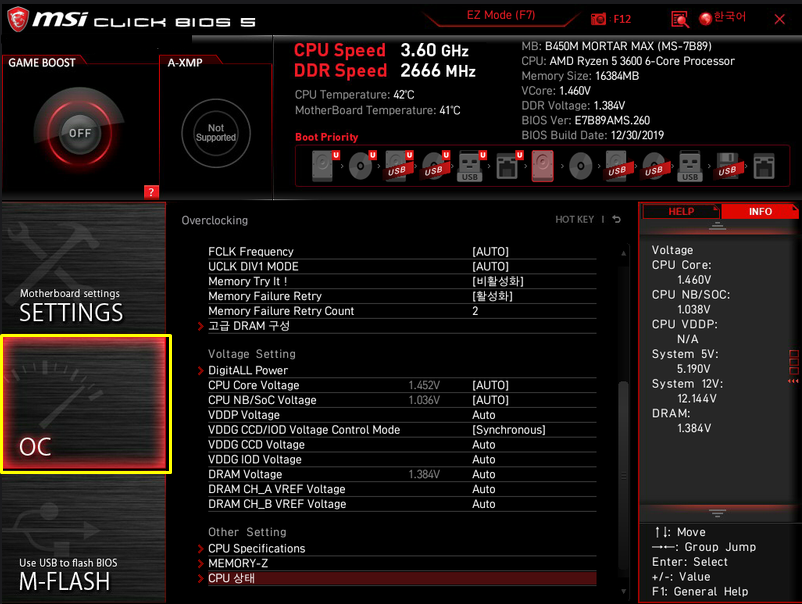Select the legacy USB hard disk boot icon
This screenshot has width=802, height=604.
(616, 166)
